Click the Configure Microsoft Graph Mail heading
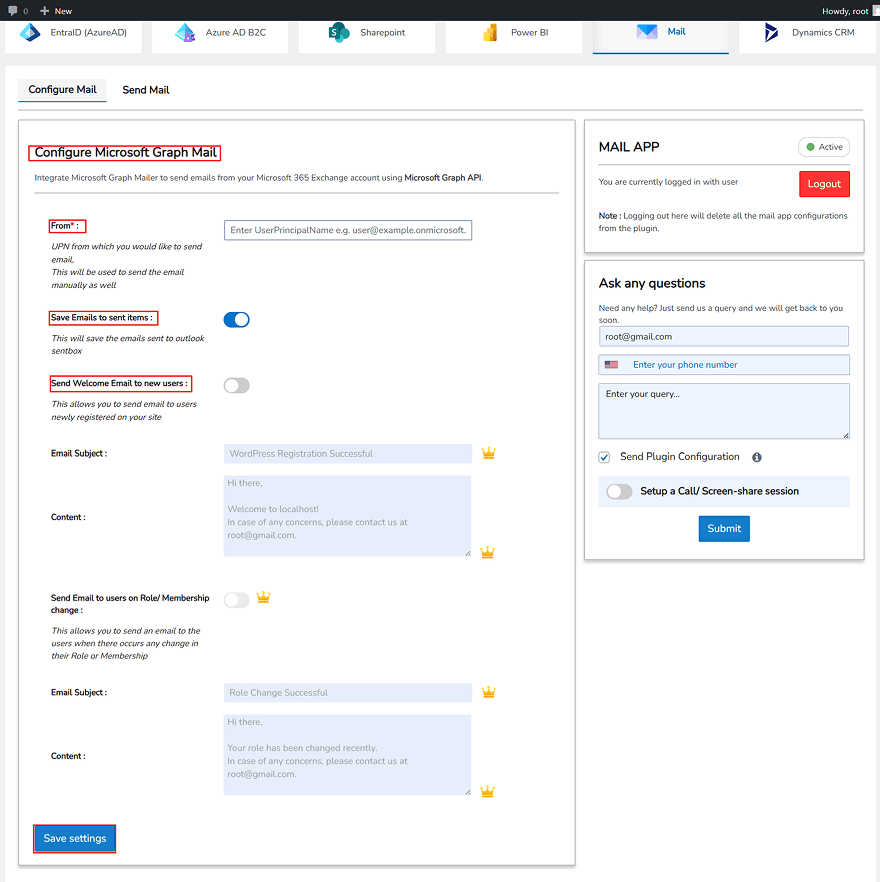 [x=125, y=152]
